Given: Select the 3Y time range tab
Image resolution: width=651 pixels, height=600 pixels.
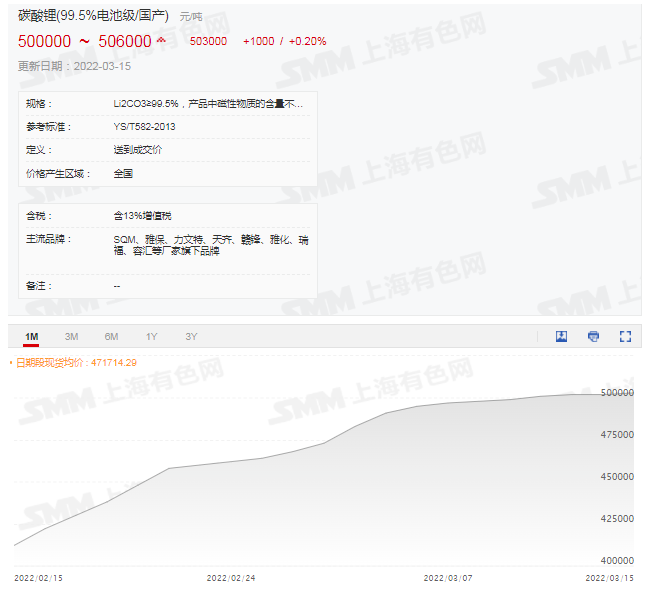Looking at the screenshot, I should pyautogui.click(x=191, y=337).
